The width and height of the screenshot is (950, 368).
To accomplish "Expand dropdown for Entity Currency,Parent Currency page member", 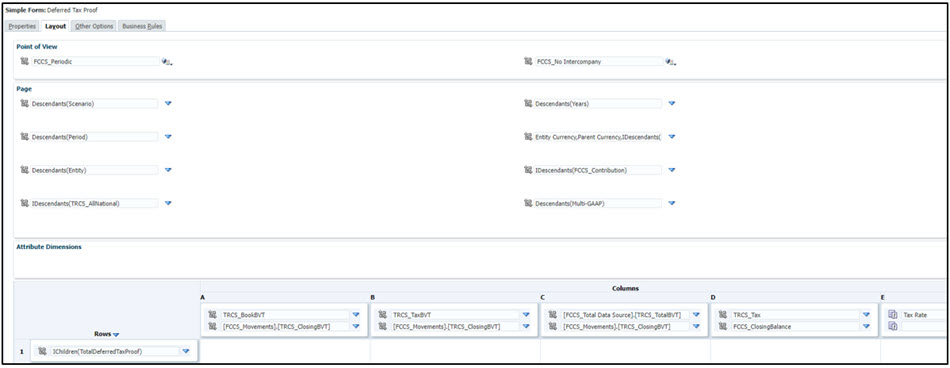I will (x=672, y=137).
